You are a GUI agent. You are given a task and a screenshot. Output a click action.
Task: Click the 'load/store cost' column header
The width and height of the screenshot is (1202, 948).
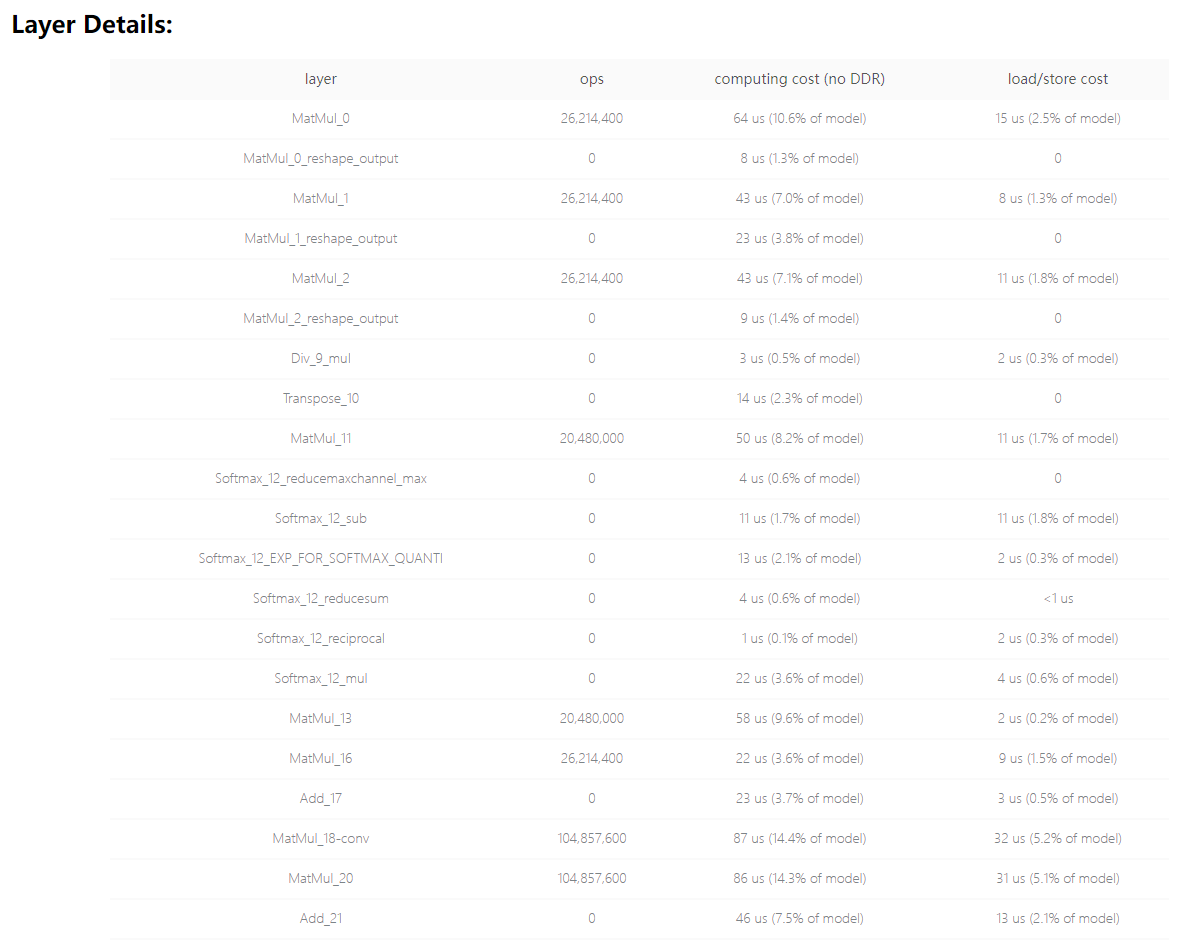(1057, 79)
